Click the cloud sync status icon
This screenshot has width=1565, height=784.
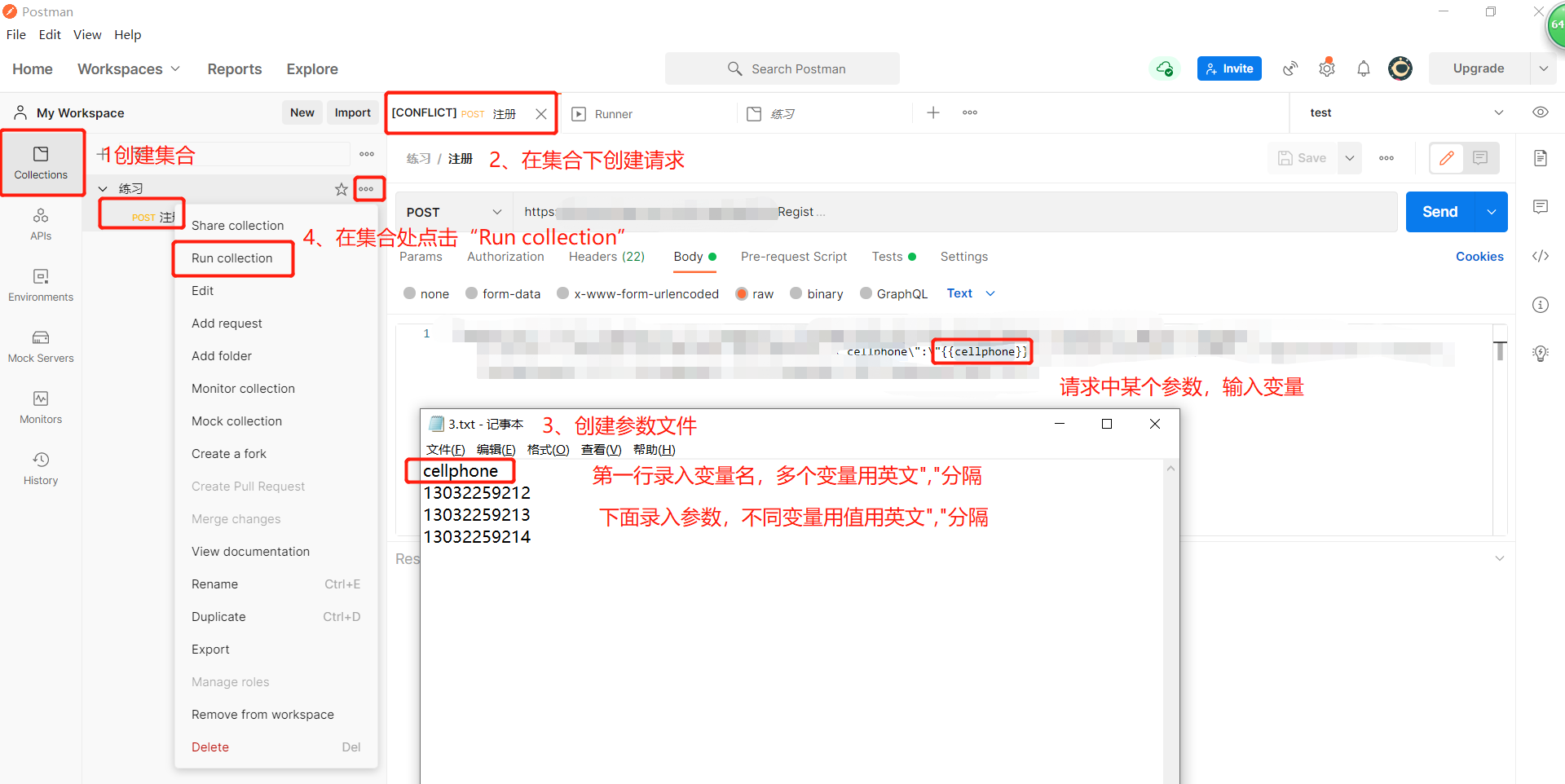[x=1165, y=68]
